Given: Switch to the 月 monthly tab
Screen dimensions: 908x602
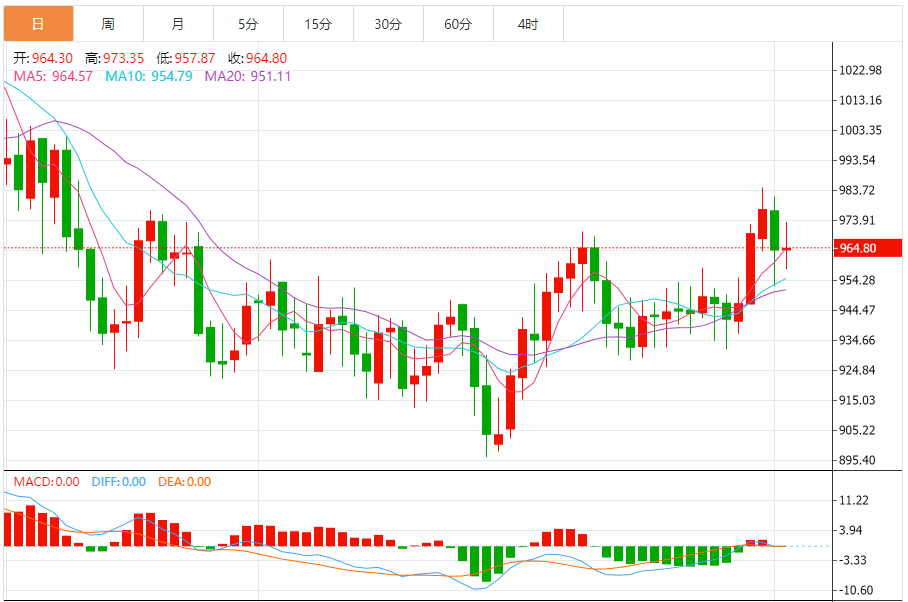Looking at the screenshot, I should pyautogui.click(x=178, y=24).
